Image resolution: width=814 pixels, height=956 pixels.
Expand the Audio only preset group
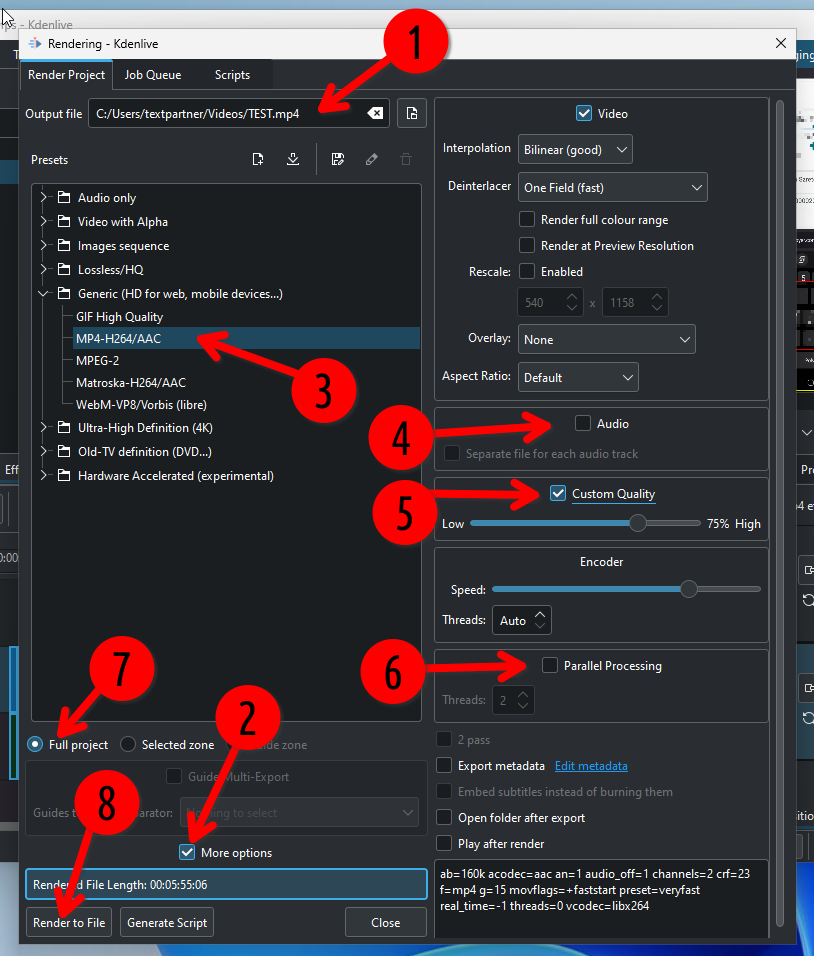click(43, 197)
